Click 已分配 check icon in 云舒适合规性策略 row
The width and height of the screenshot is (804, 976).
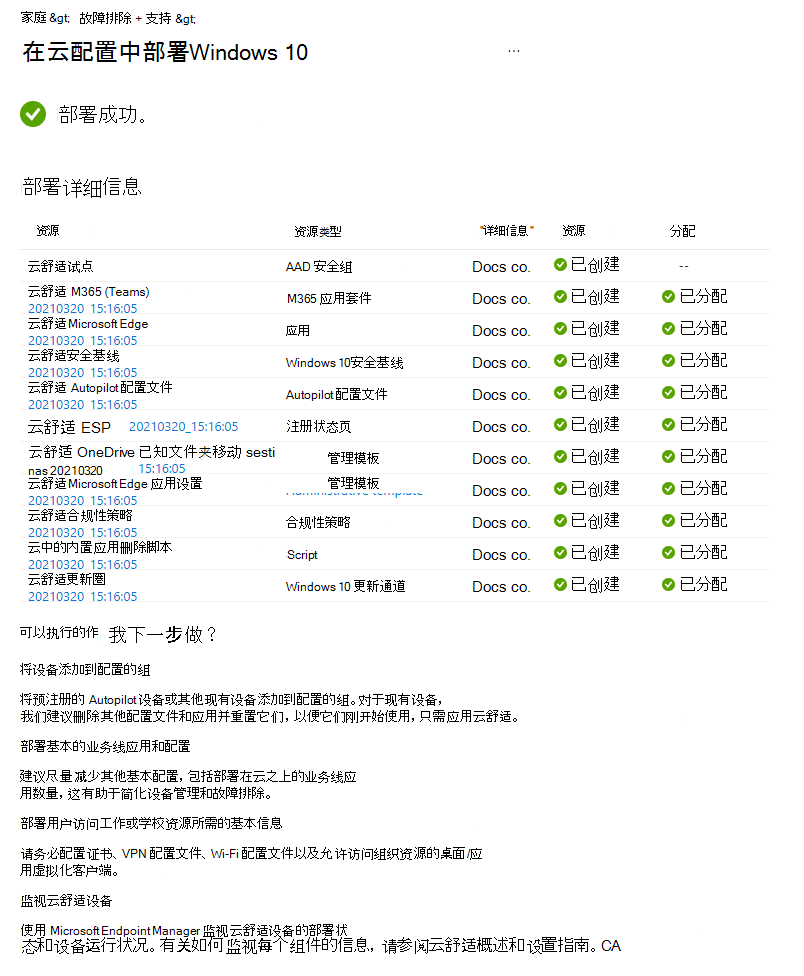click(668, 520)
